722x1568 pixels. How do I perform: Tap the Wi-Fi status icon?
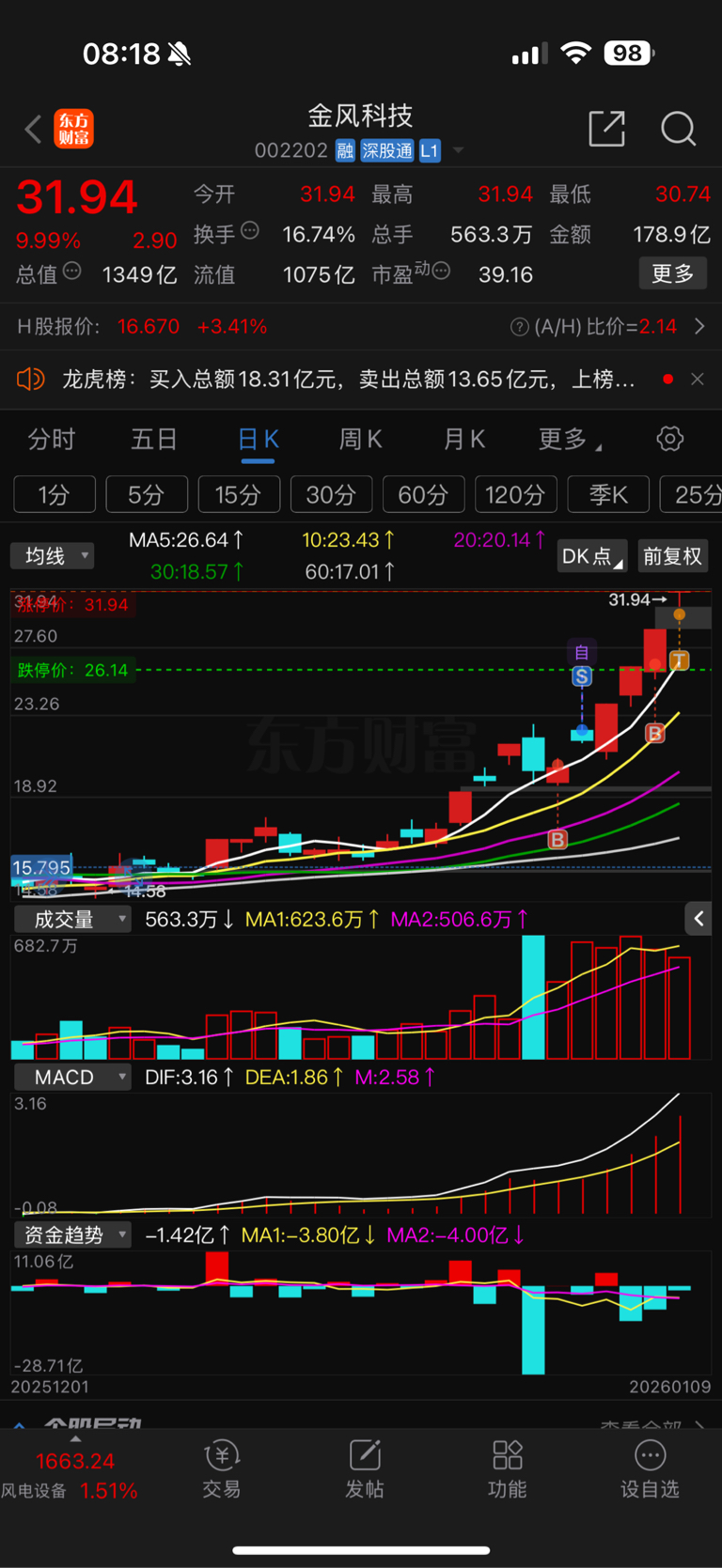(x=575, y=54)
